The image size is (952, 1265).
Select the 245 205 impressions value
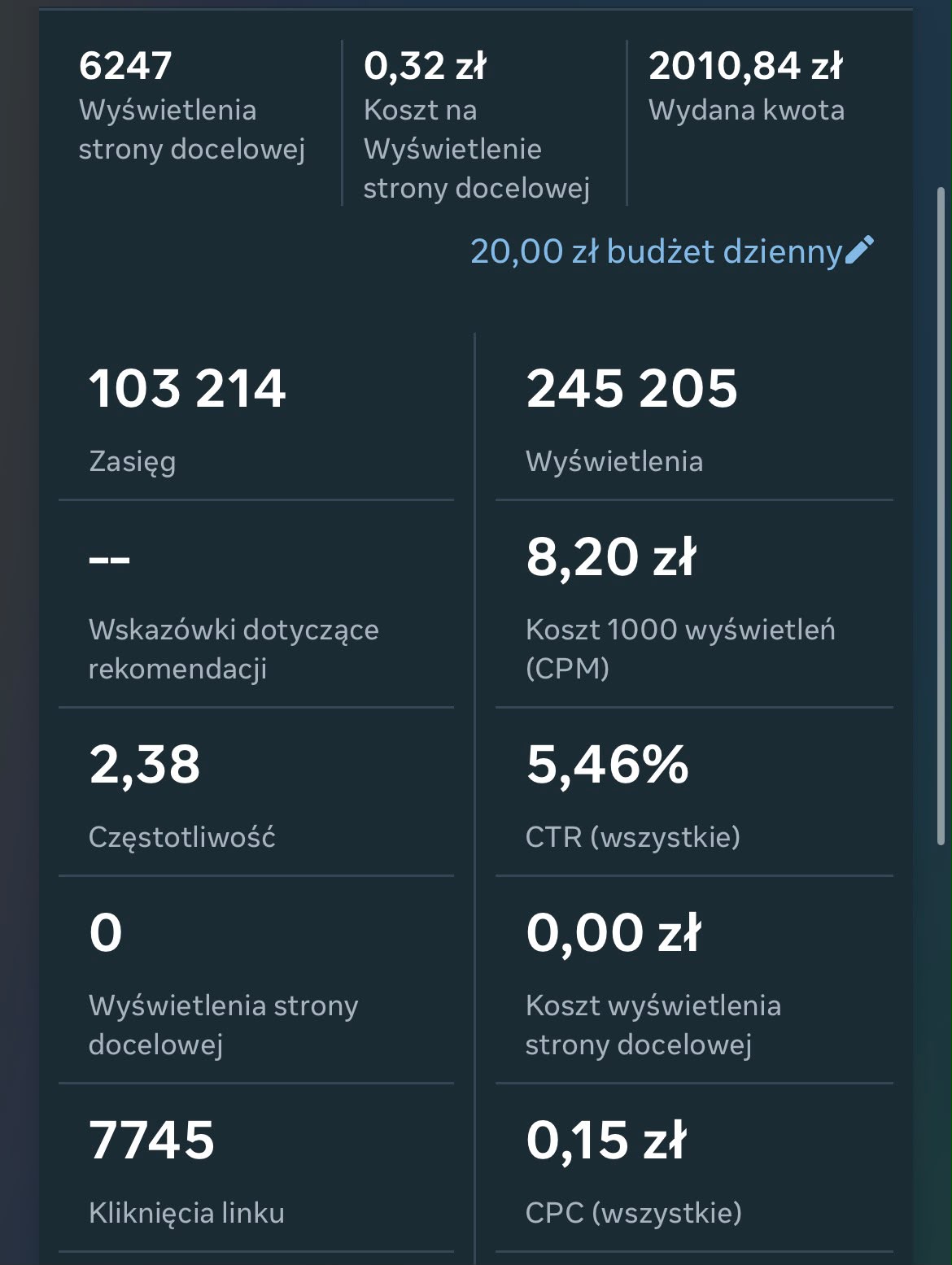[x=631, y=388]
